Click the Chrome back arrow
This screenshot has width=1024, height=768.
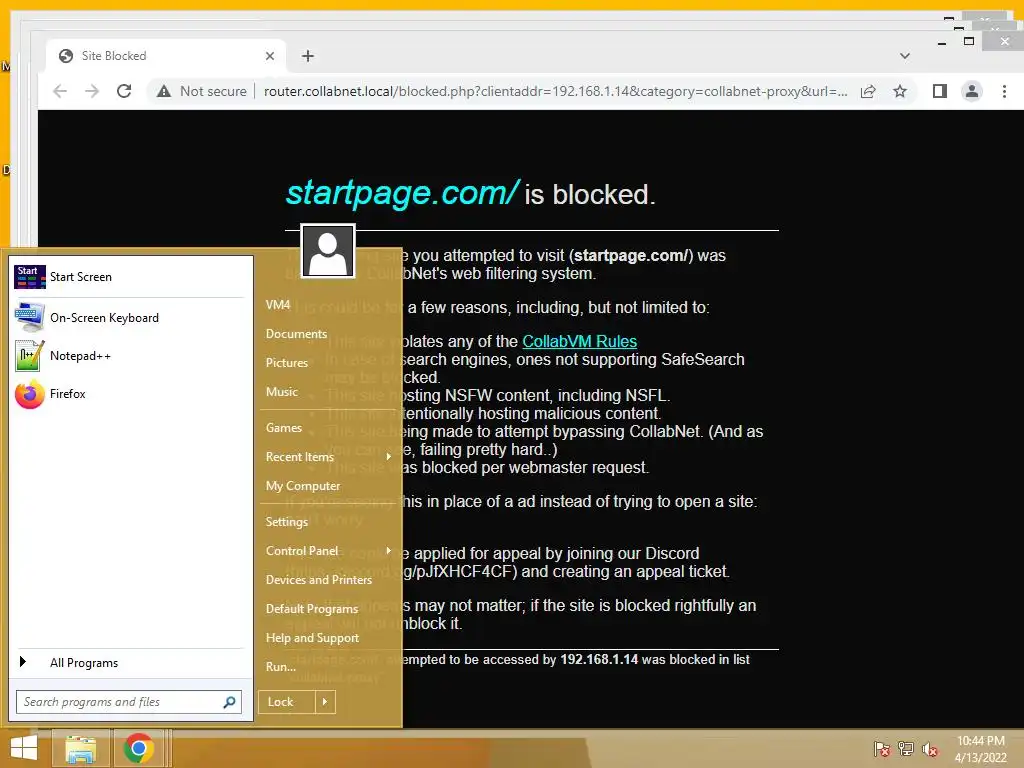pos(60,91)
